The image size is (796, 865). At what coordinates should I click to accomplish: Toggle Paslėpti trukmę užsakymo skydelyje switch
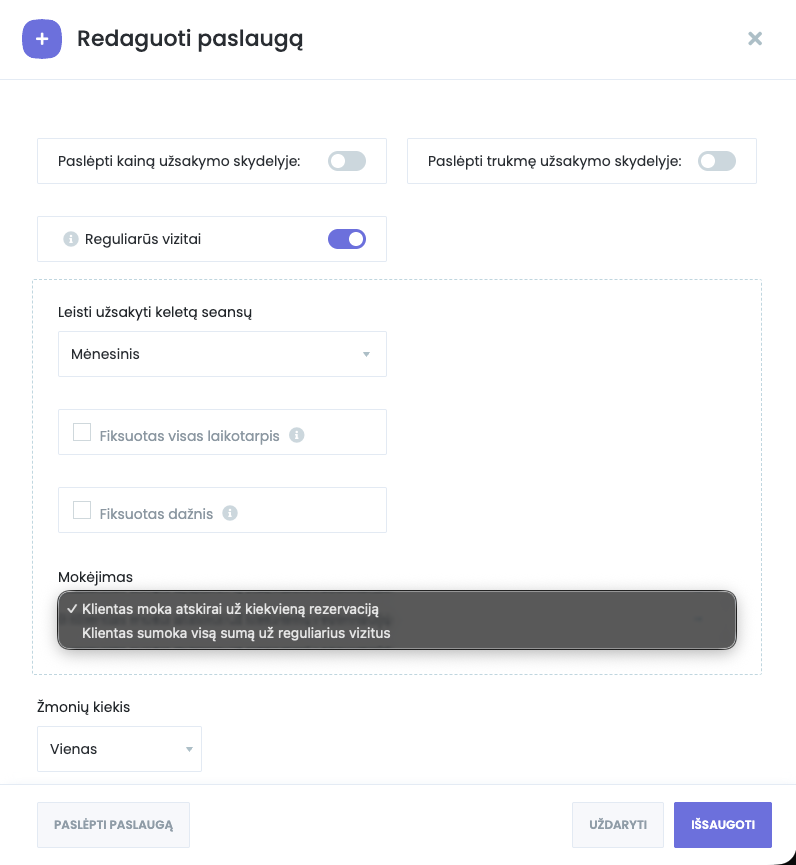pos(717,161)
